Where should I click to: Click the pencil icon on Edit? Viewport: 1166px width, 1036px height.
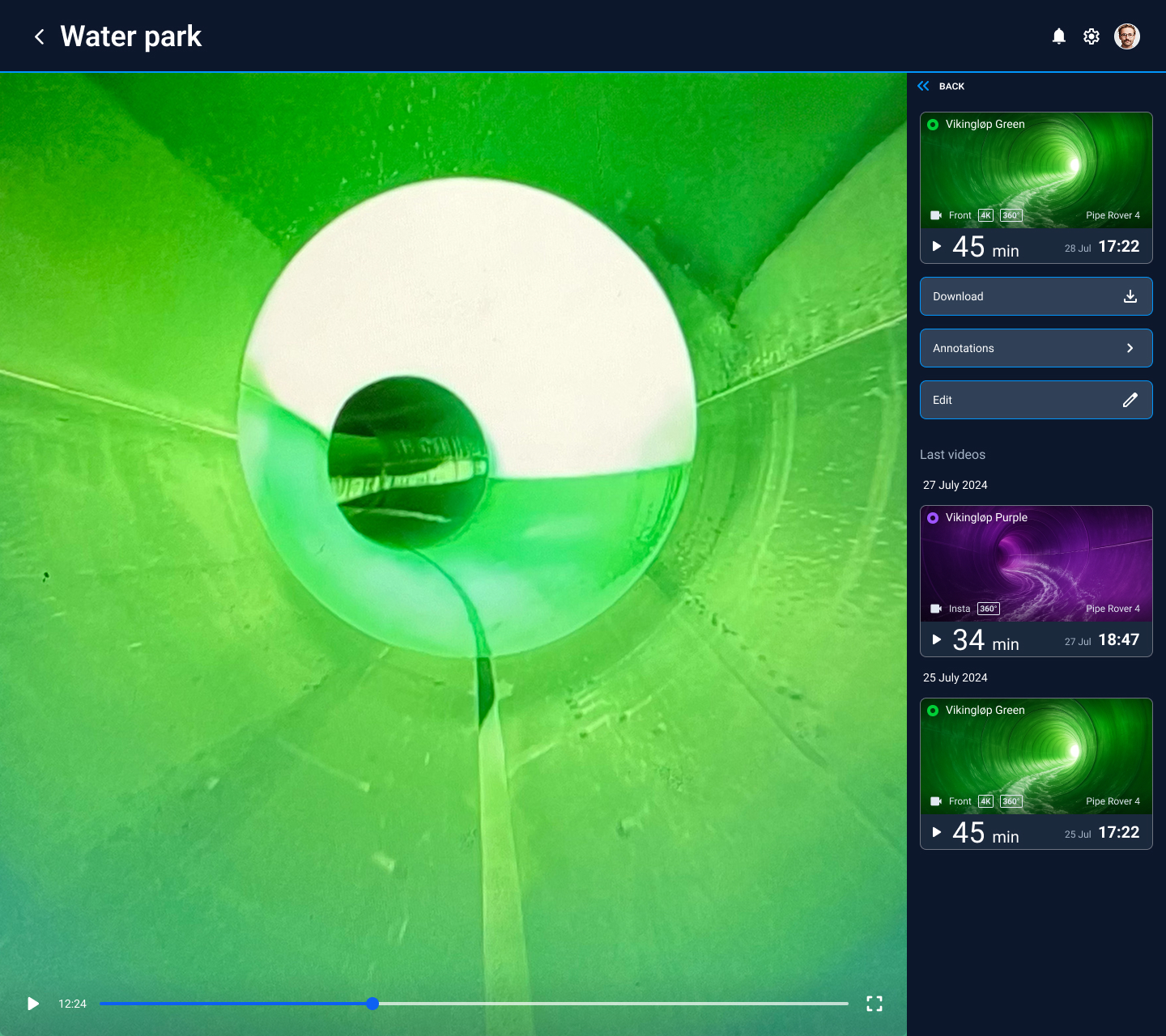pyautogui.click(x=1130, y=400)
